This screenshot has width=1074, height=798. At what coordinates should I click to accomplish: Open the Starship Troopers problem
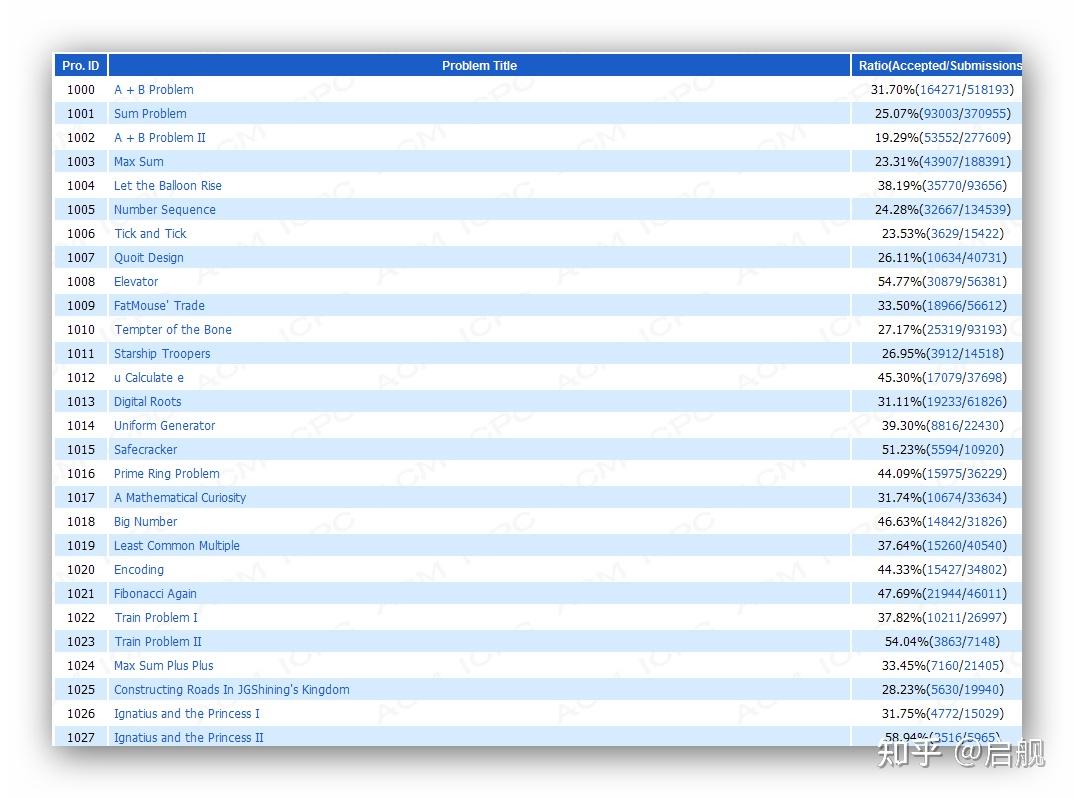point(162,353)
